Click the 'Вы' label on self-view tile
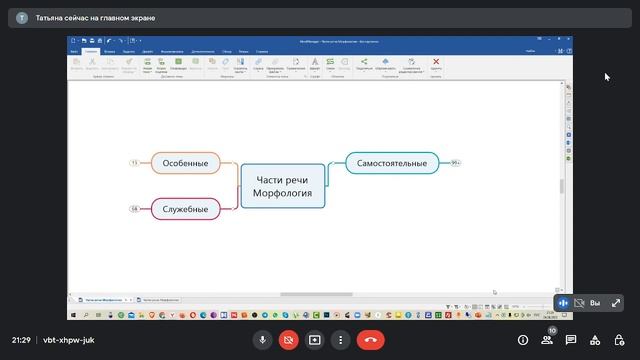 [x=595, y=303]
